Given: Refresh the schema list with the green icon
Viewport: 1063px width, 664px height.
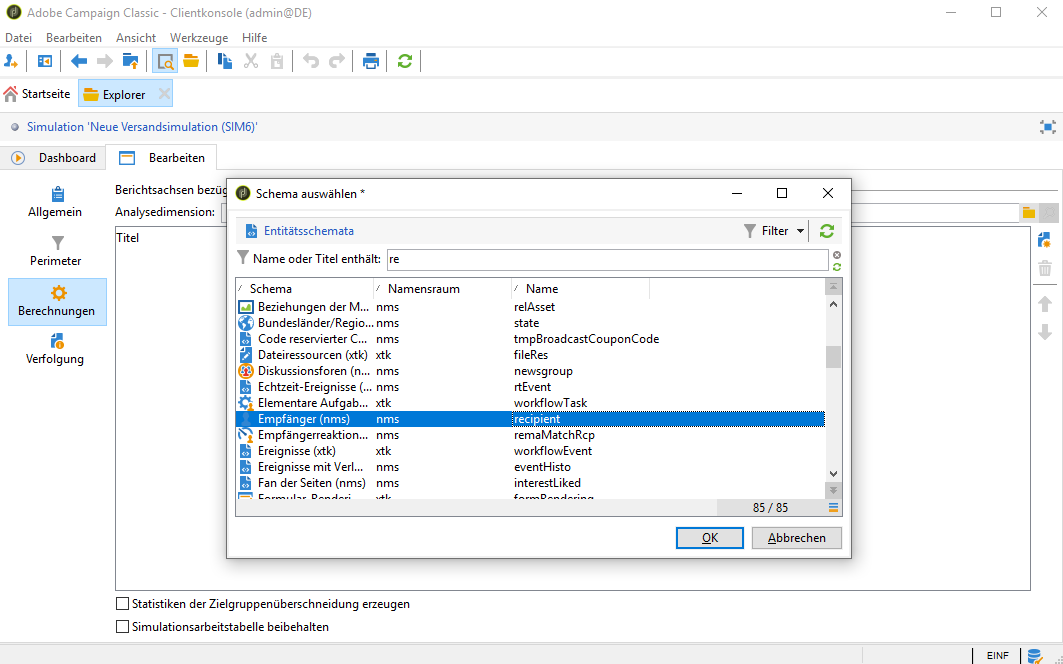Looking at the screenshot, I should coord(826,231).
